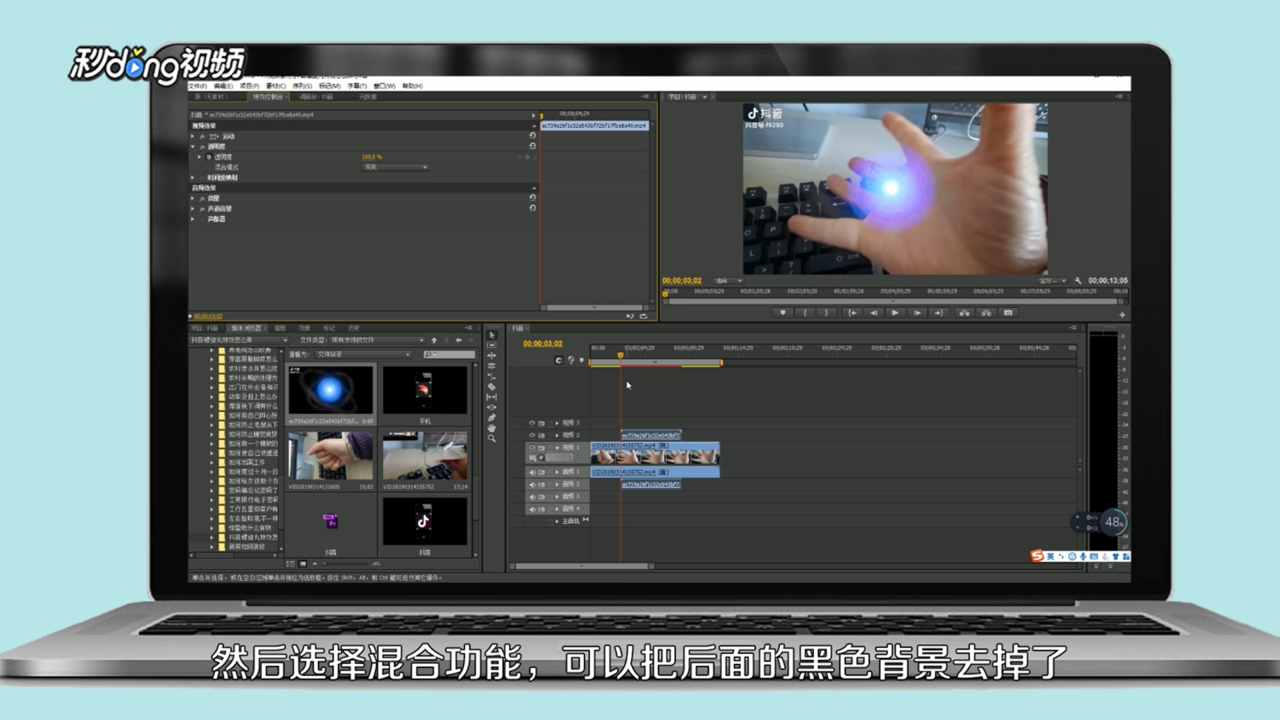Expand the 视频 3 track
This screenshot has height=720, width=1280.
pyautogui.click(x=557, y=423)
